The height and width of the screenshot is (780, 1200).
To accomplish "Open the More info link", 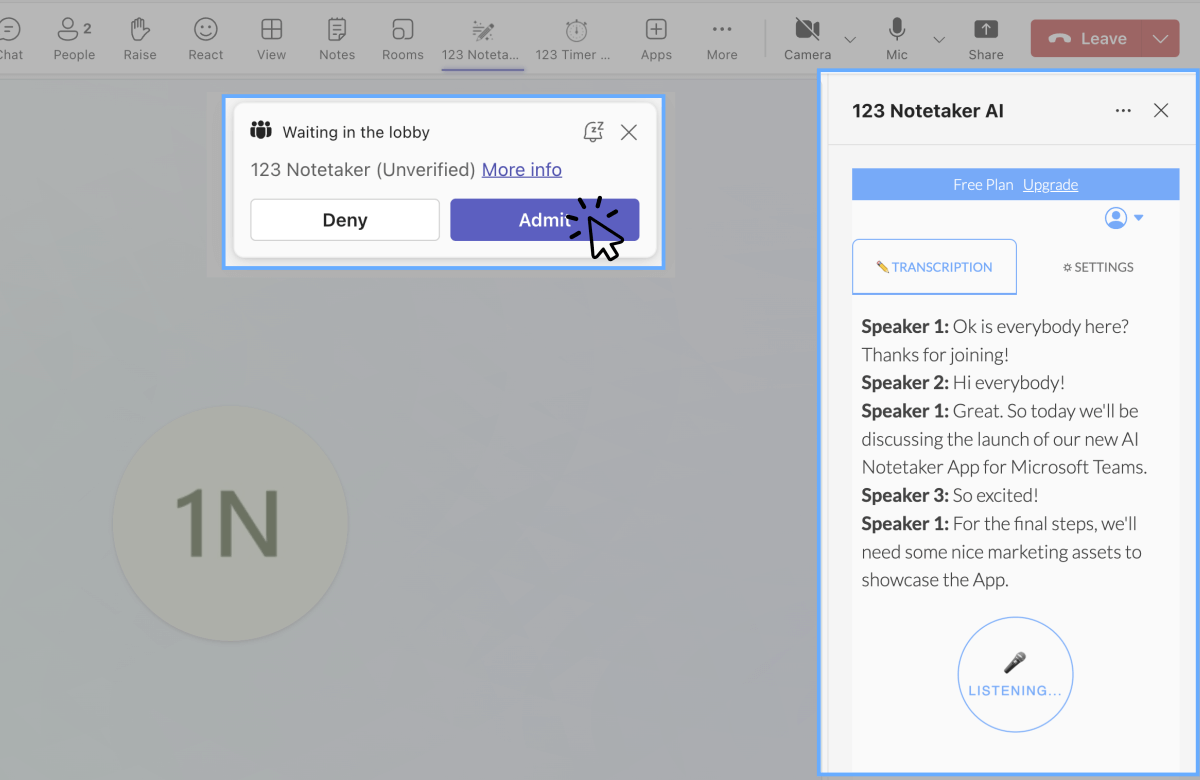I will [x=522, y=170].
